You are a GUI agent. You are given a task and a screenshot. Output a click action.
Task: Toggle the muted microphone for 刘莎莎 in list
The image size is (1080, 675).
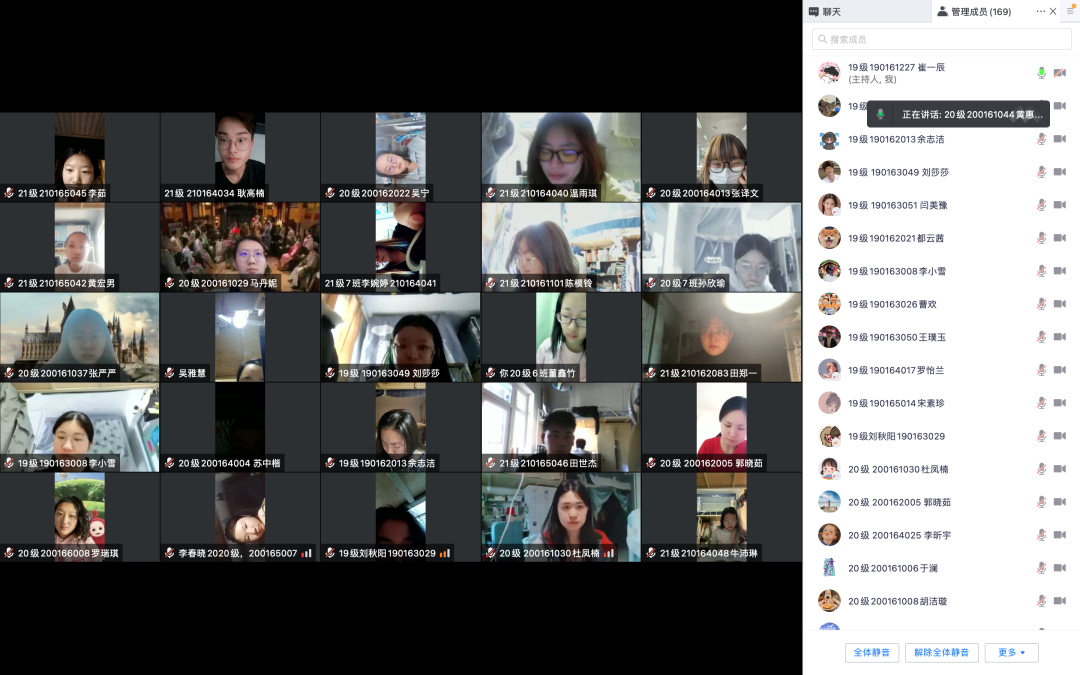pos(1041,172)
